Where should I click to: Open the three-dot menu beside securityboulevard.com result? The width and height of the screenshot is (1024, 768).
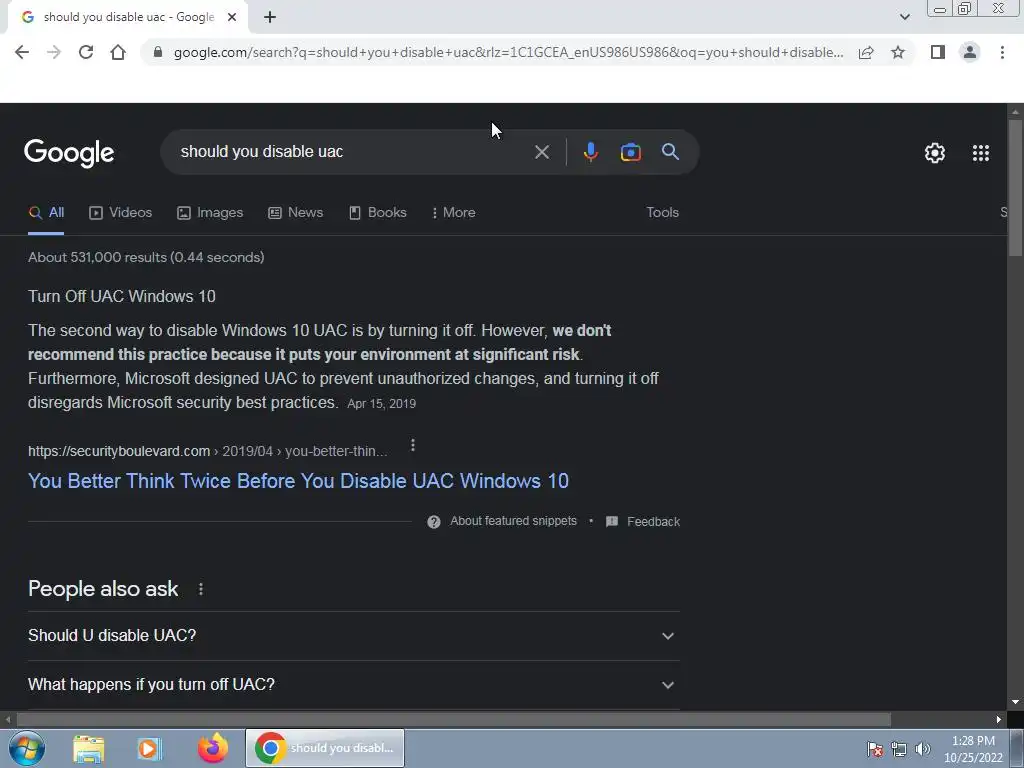pos(413,445)
